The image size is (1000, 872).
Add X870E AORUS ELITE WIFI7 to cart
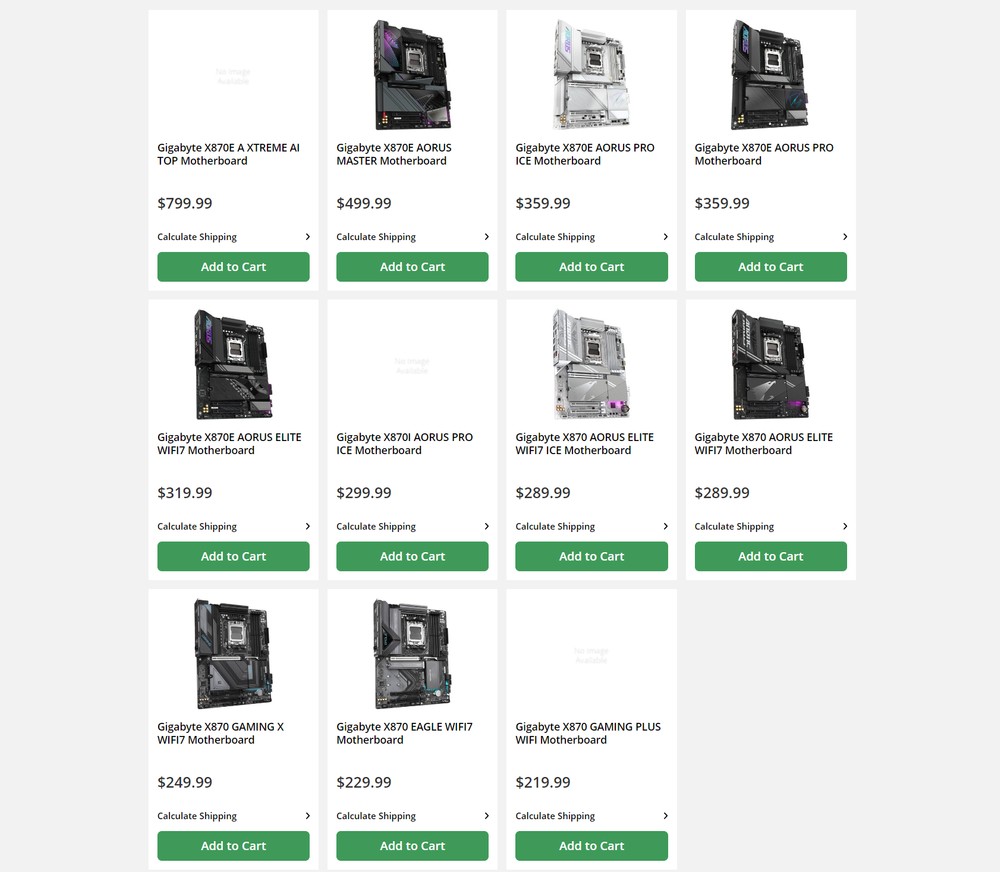(233, 556)
